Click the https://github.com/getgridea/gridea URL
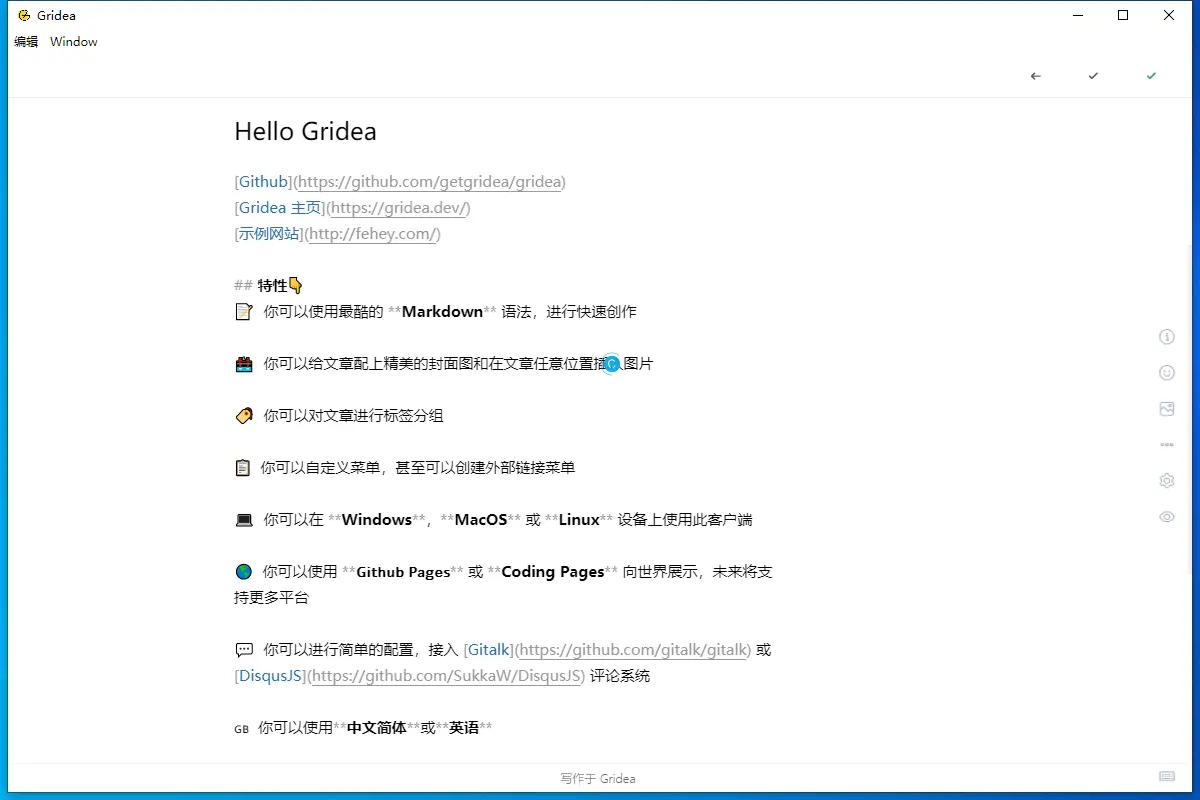 [x=430, y=182]
